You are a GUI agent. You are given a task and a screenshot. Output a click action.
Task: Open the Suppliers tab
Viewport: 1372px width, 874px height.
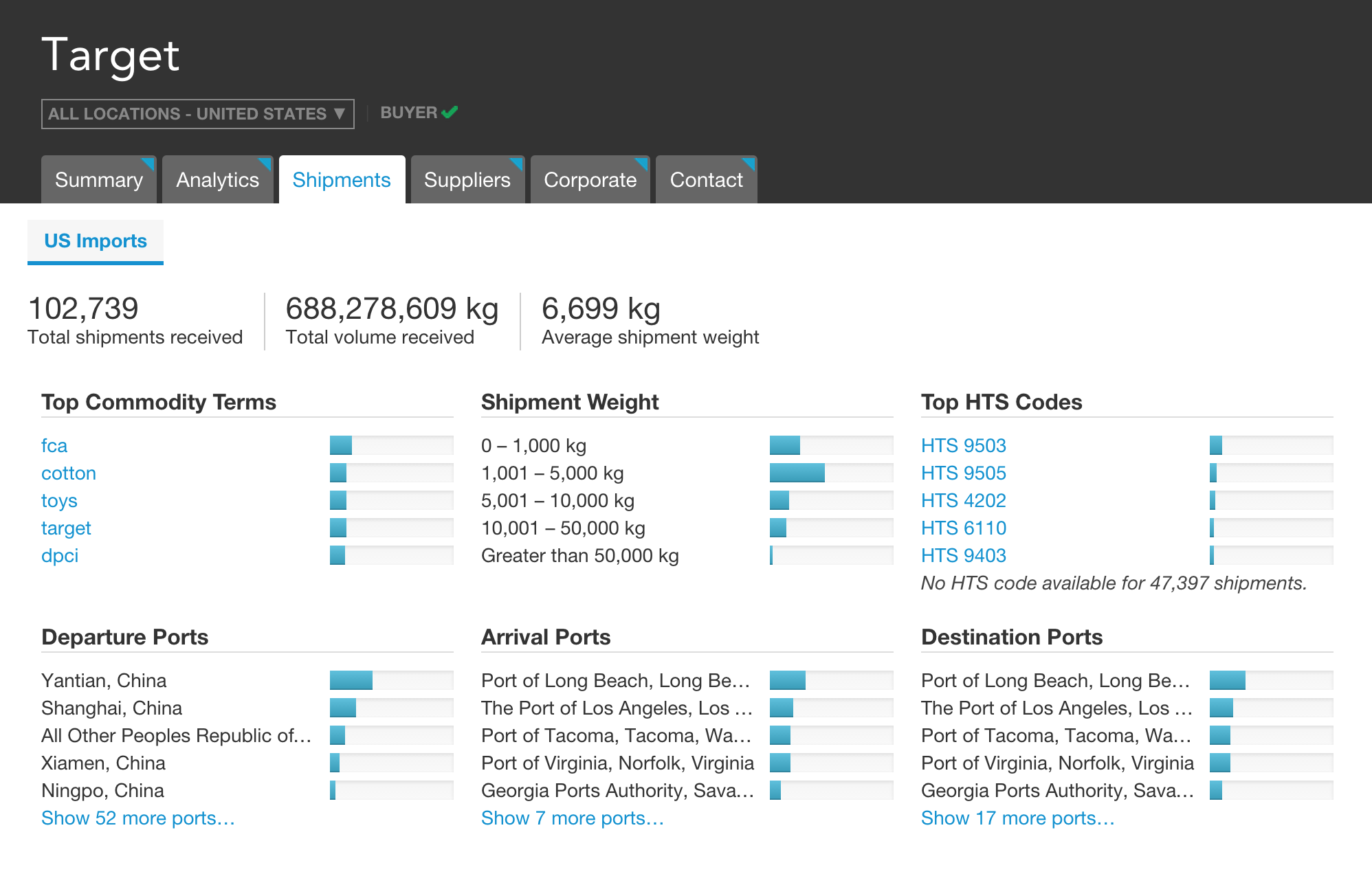[467, 180]
